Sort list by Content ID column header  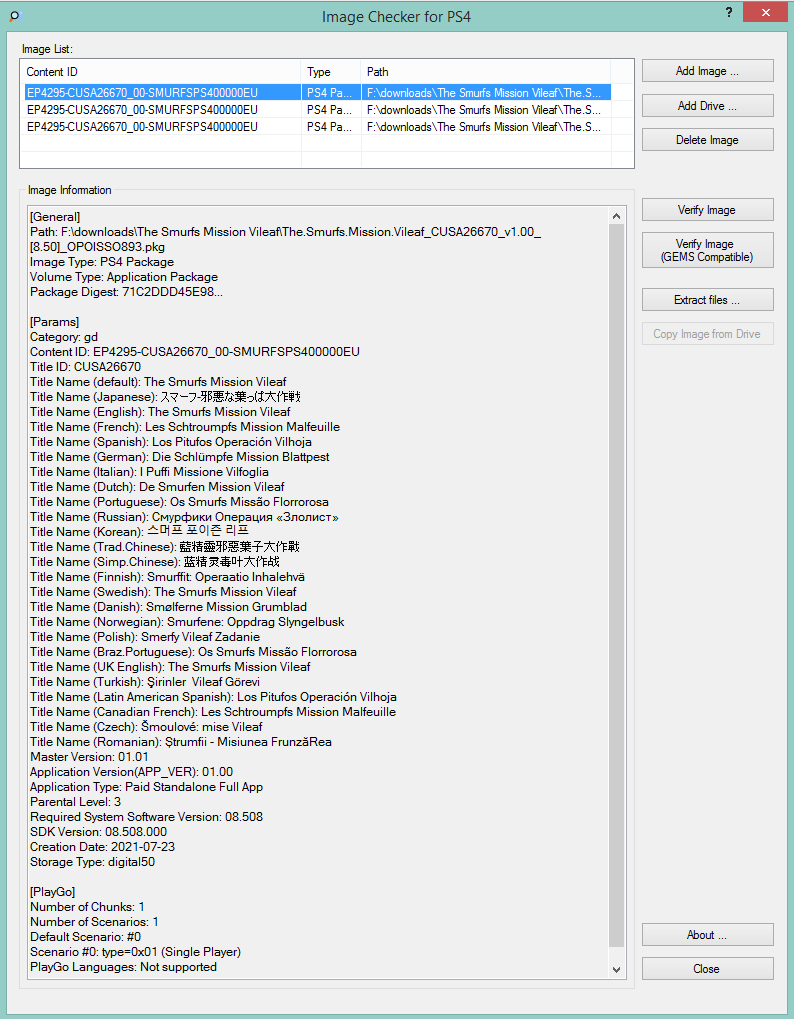[x=161, y=71]
